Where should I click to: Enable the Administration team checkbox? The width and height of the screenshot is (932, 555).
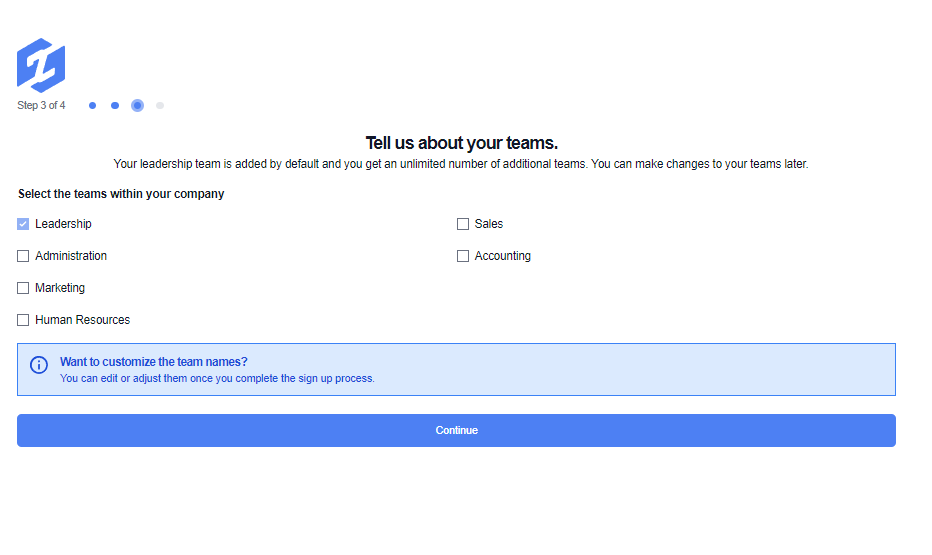(23, 256)
